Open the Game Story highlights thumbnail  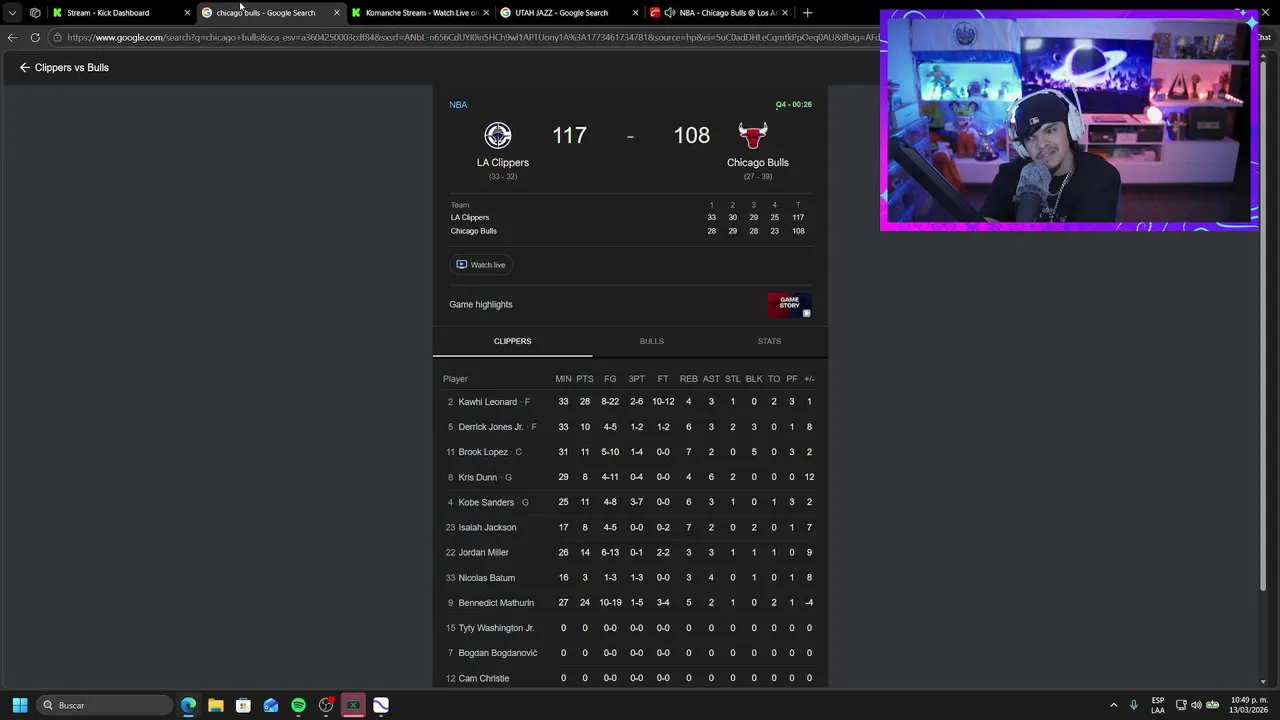[x=789, y=305]
